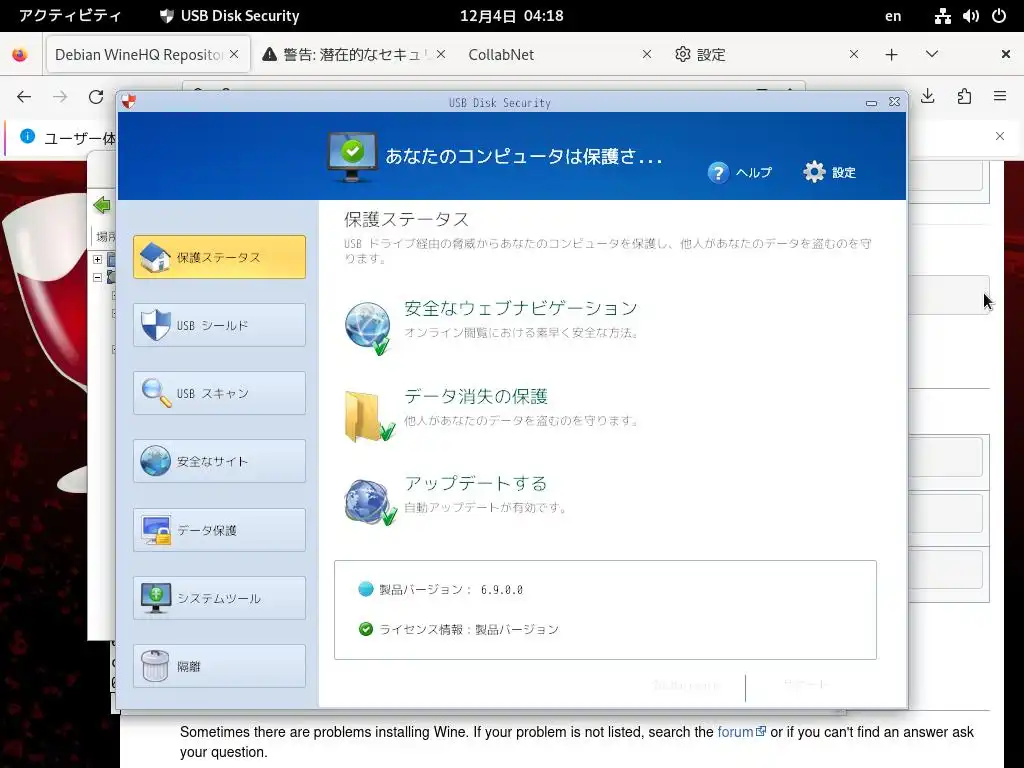The image size is (1024, 768).
Task: Open the power menu icon in top bar
Action: [x=999, y=16]
